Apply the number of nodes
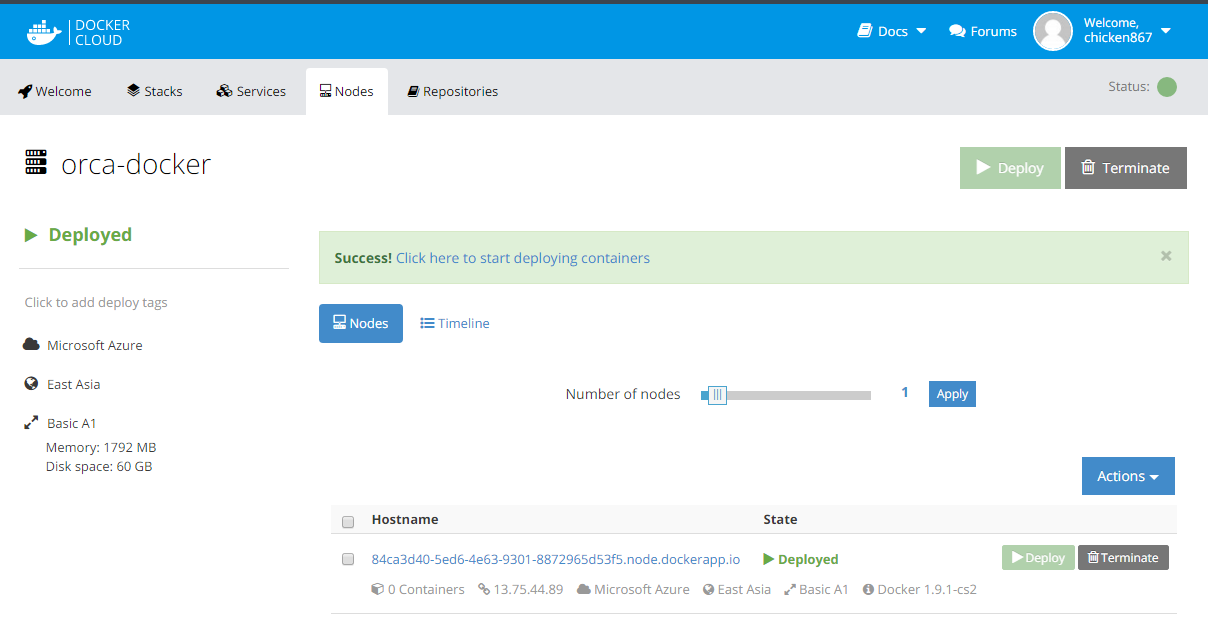Viewport: 1208px width, 622px height. point(952,394)
